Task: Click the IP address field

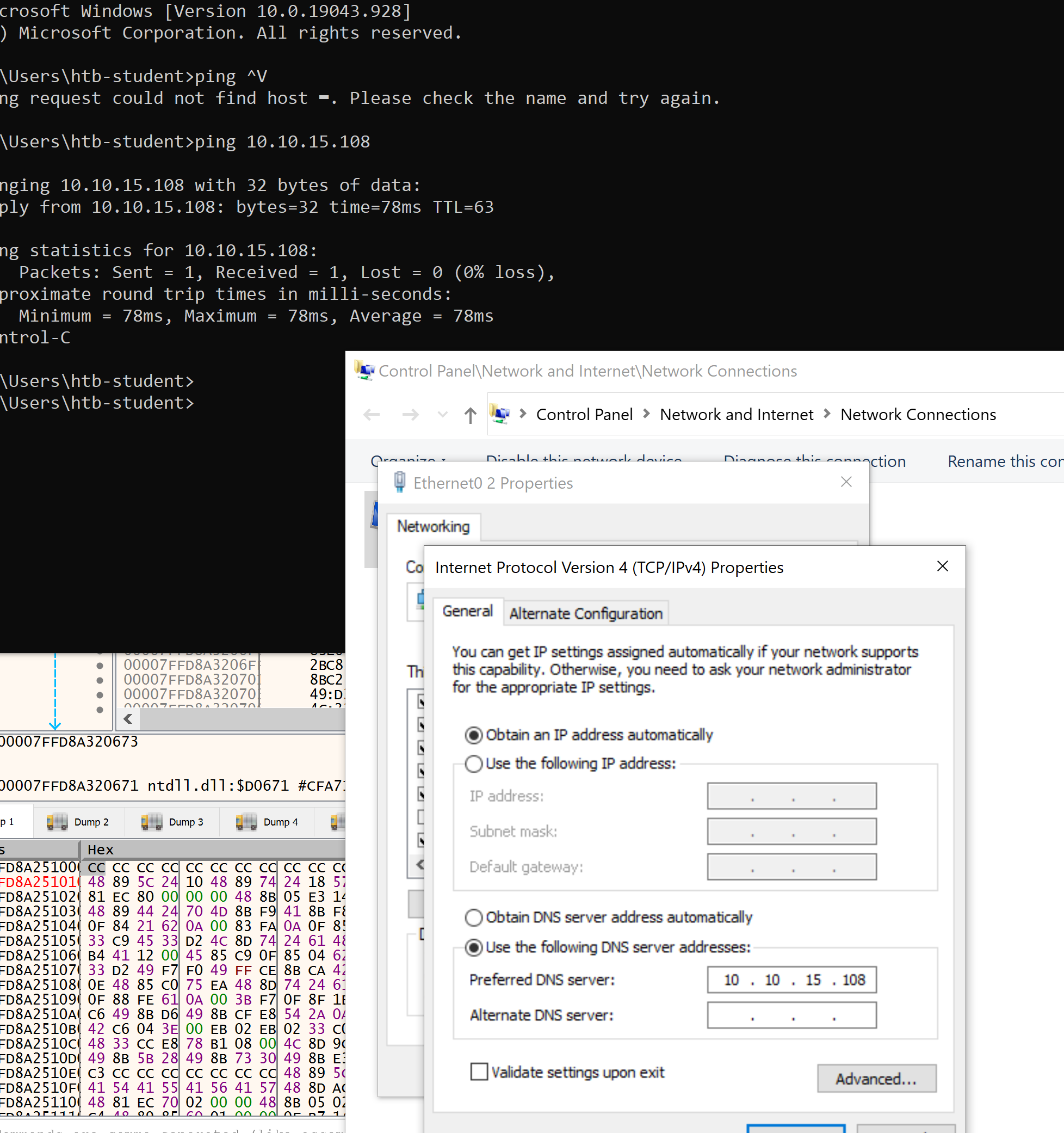Action: [791, 796]
